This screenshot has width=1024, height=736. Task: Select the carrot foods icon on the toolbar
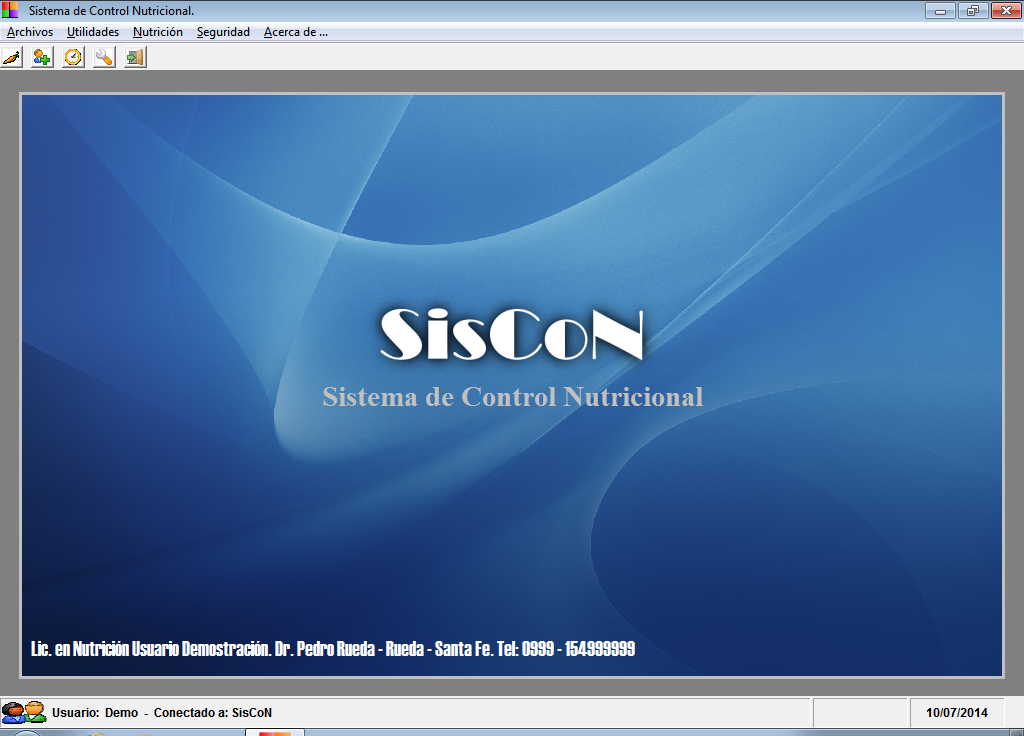tap(11, 57)
